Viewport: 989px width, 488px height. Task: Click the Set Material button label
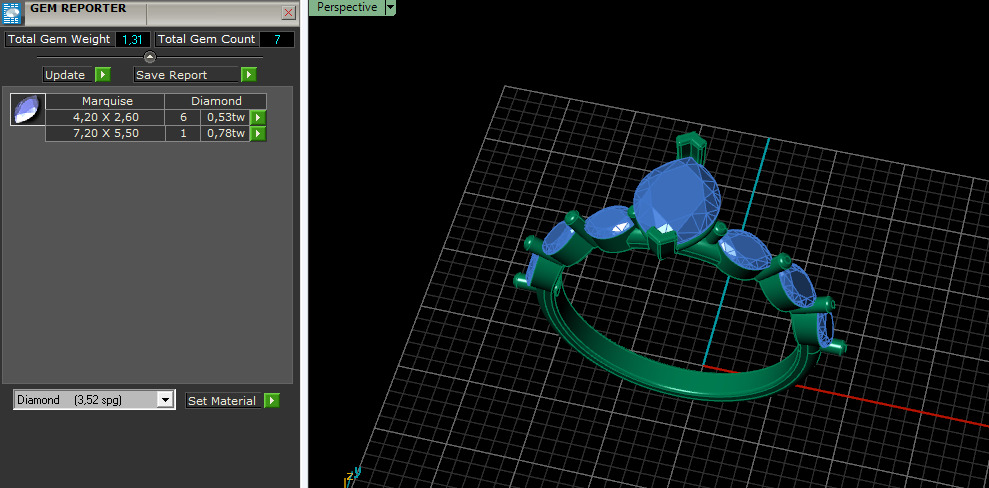click(223, 401)
